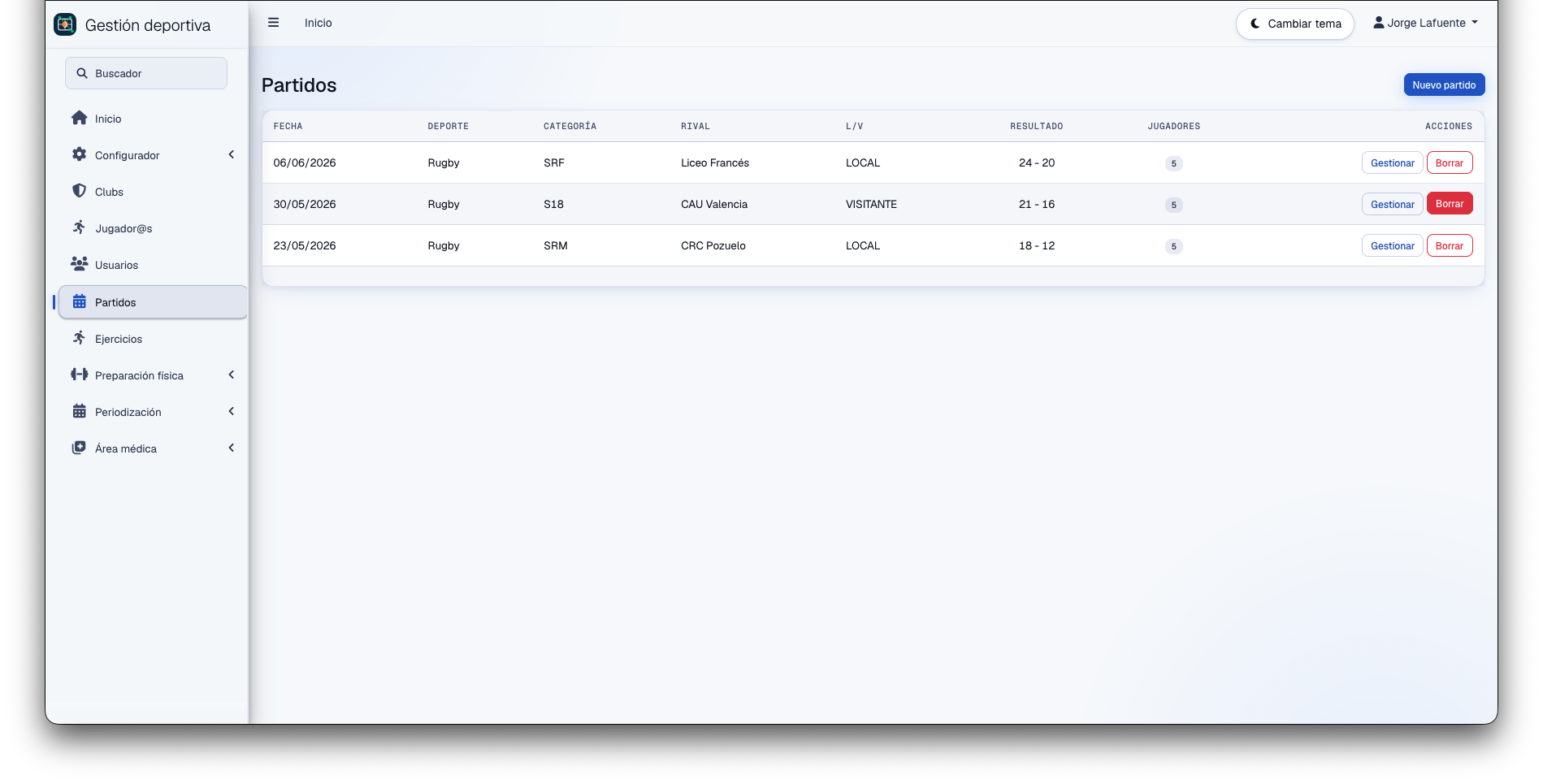Toggle theme with Cambiar tema button

pos(1294,24)
